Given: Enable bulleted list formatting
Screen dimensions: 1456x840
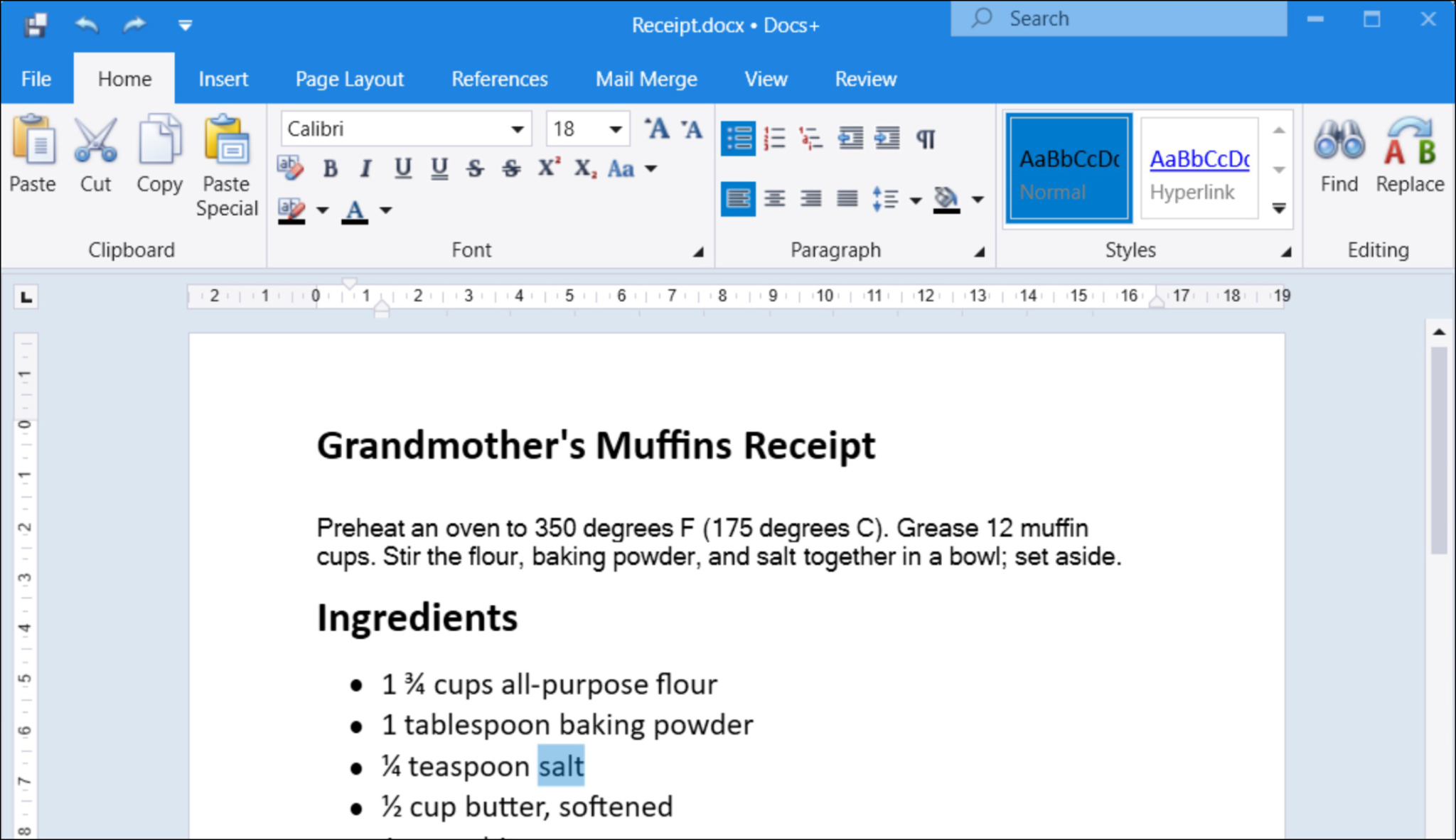Looking at the screenshot, I should click(737, 139).
